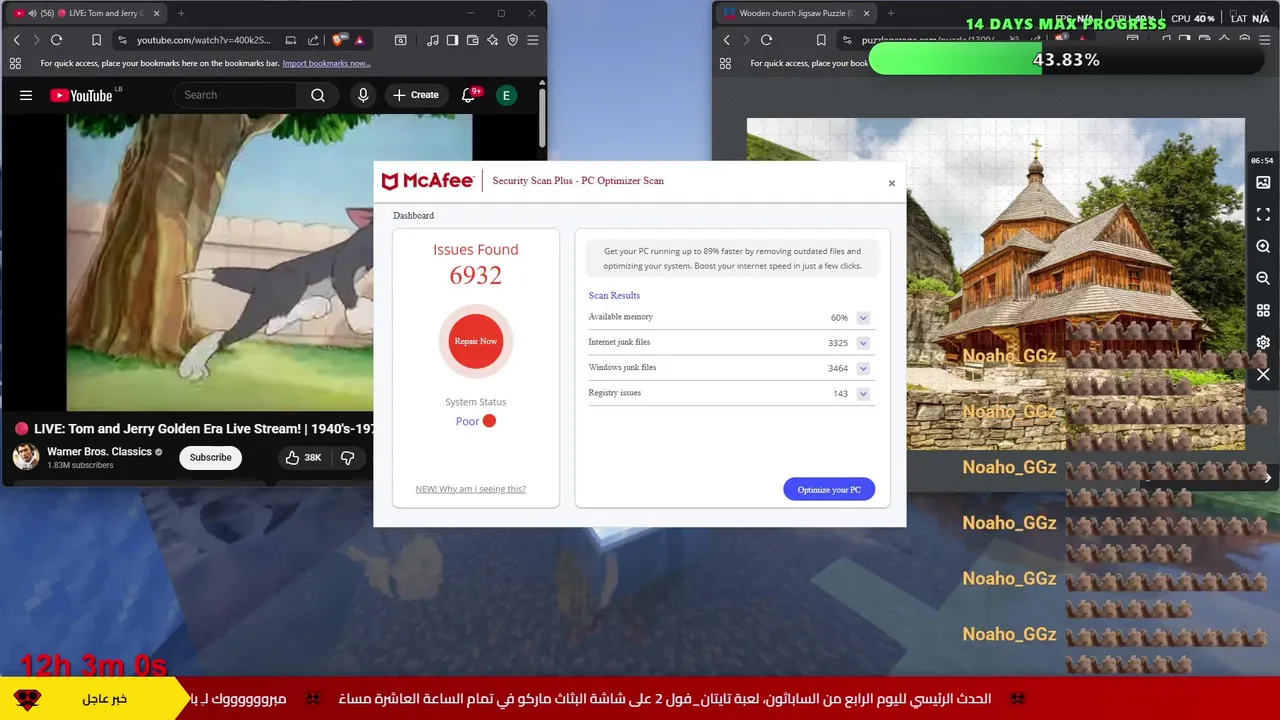
Task: Click inside the YouTube search field
Action: tap(236, 95)
